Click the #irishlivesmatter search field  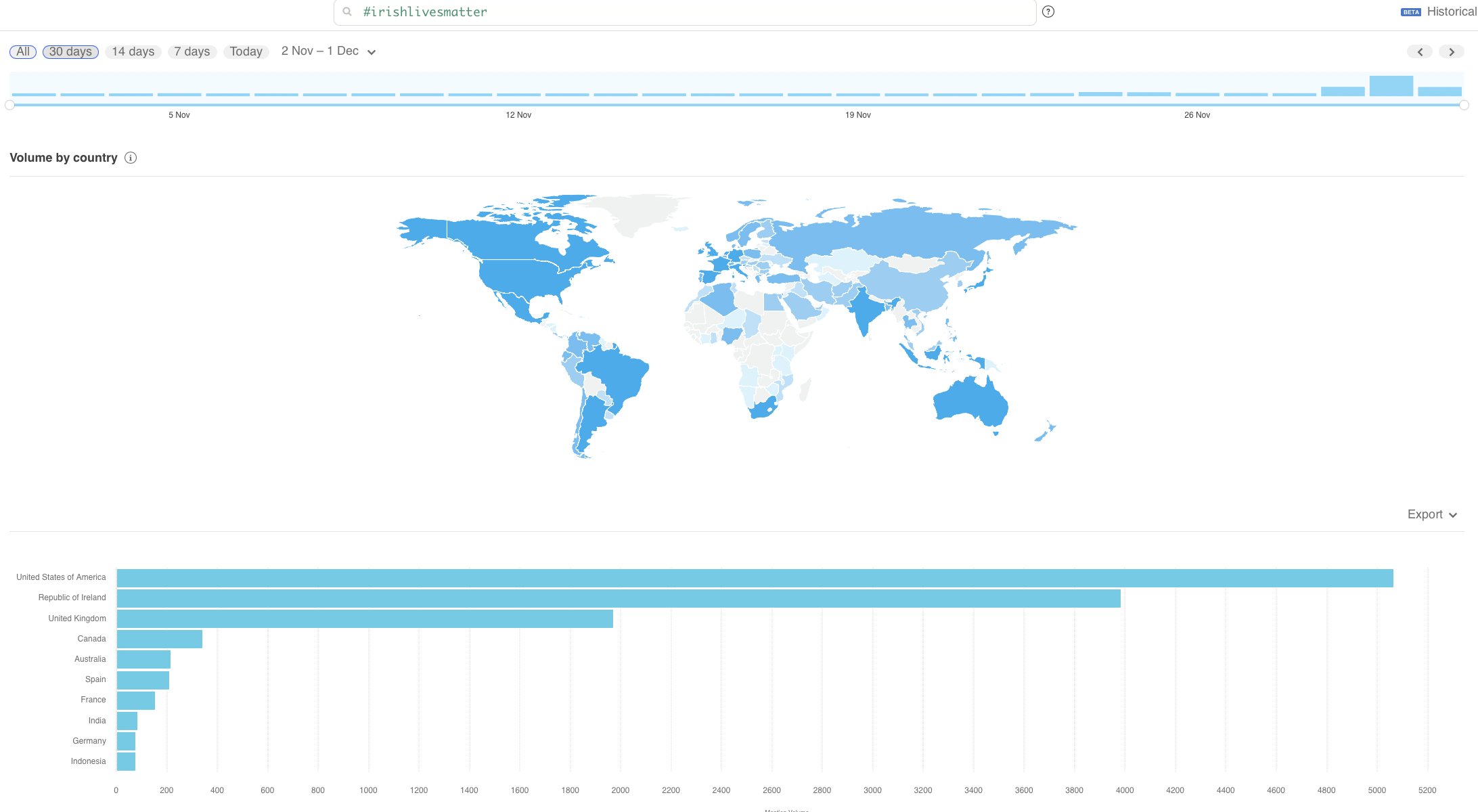click(685, 12)
